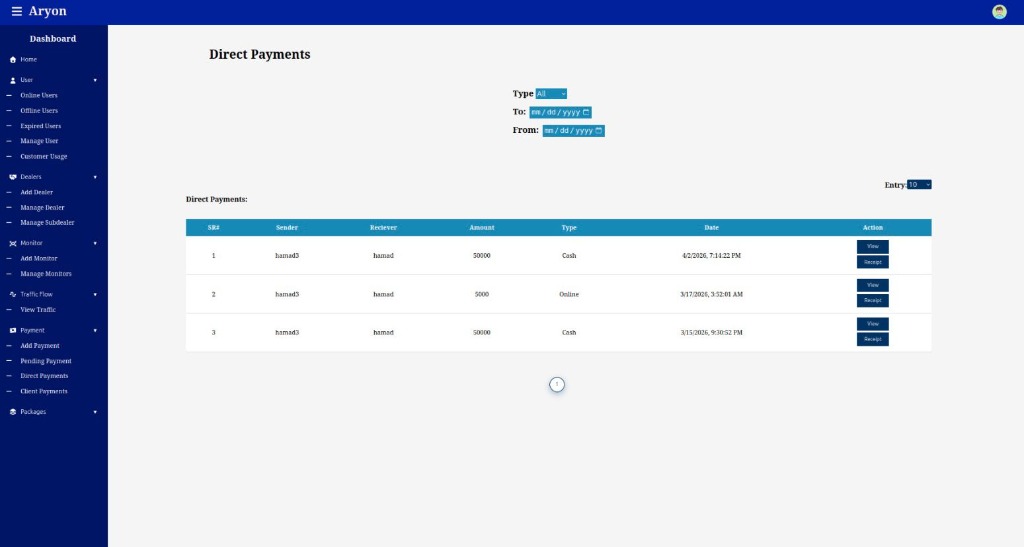The width and height of the screenshot is (1024, 547).
Task: Open Online Users in sidebar
Action: (39, 95)
